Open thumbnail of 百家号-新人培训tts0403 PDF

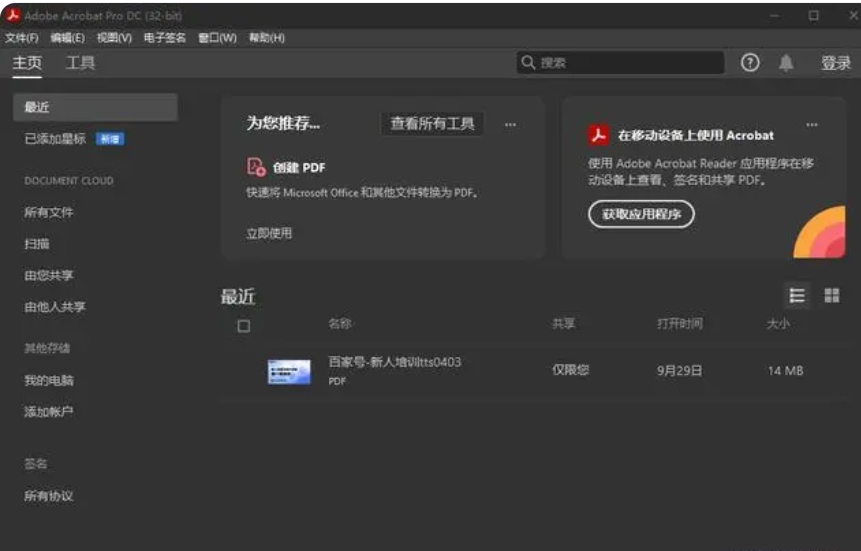(289, 372)
